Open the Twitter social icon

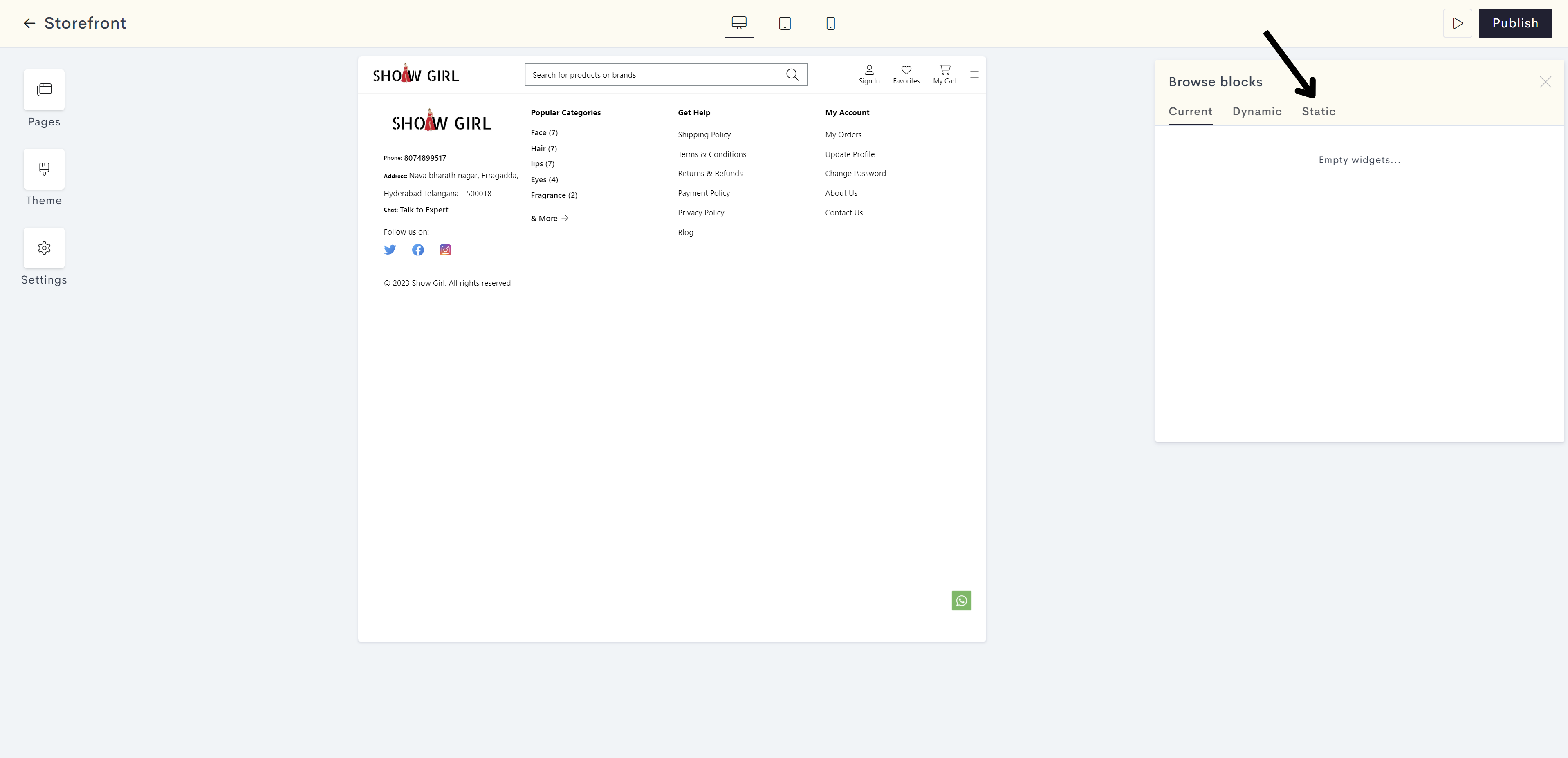click(x=390, y=250)
